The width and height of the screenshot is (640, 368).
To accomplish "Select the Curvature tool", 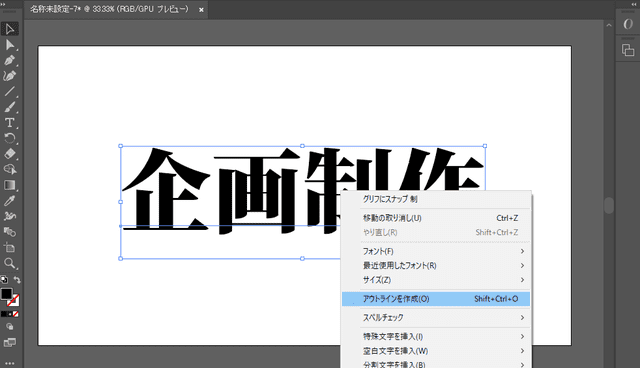I will point(9,76).
